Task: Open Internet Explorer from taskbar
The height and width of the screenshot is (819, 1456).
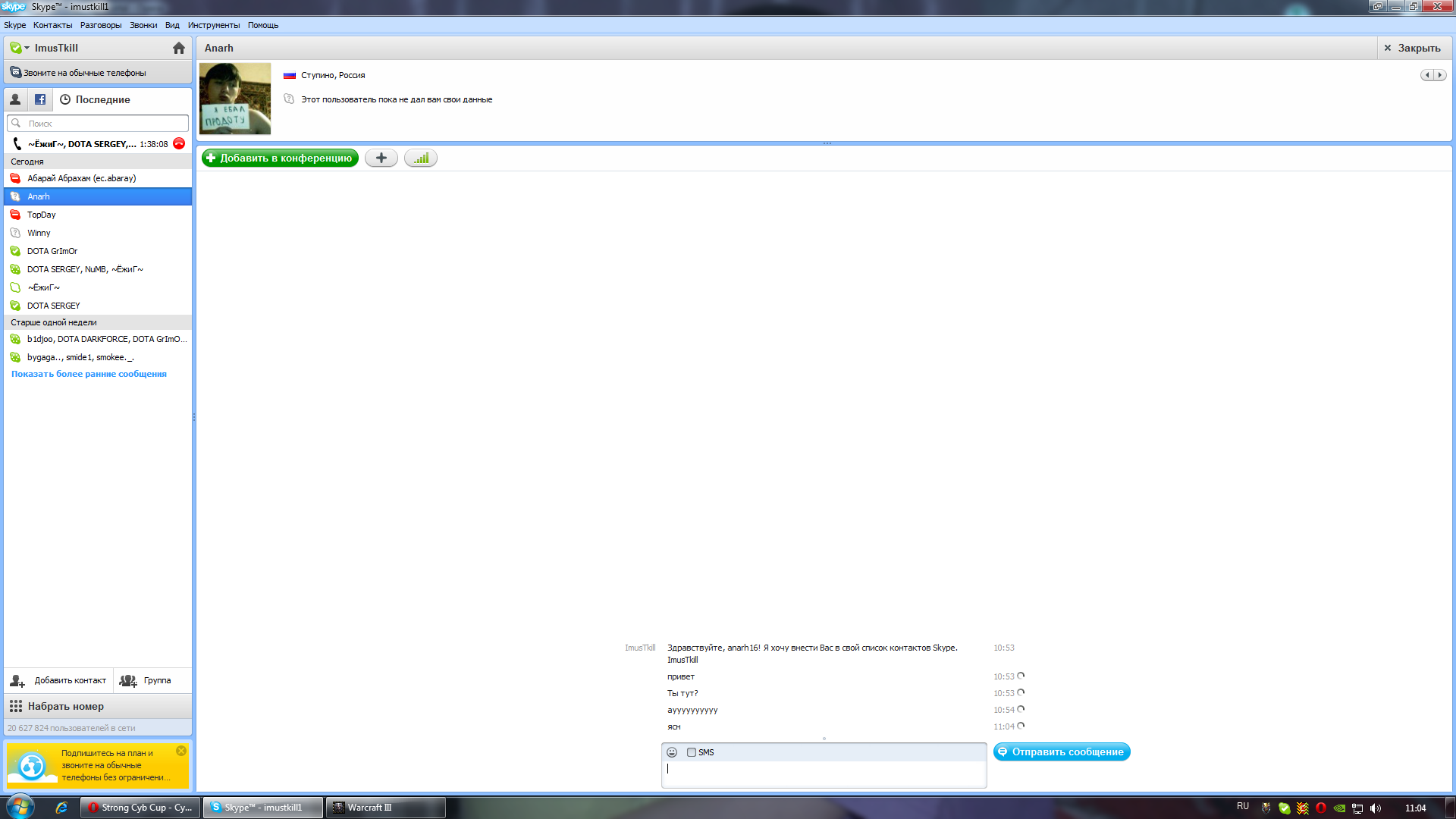Action: pos(61,808)
